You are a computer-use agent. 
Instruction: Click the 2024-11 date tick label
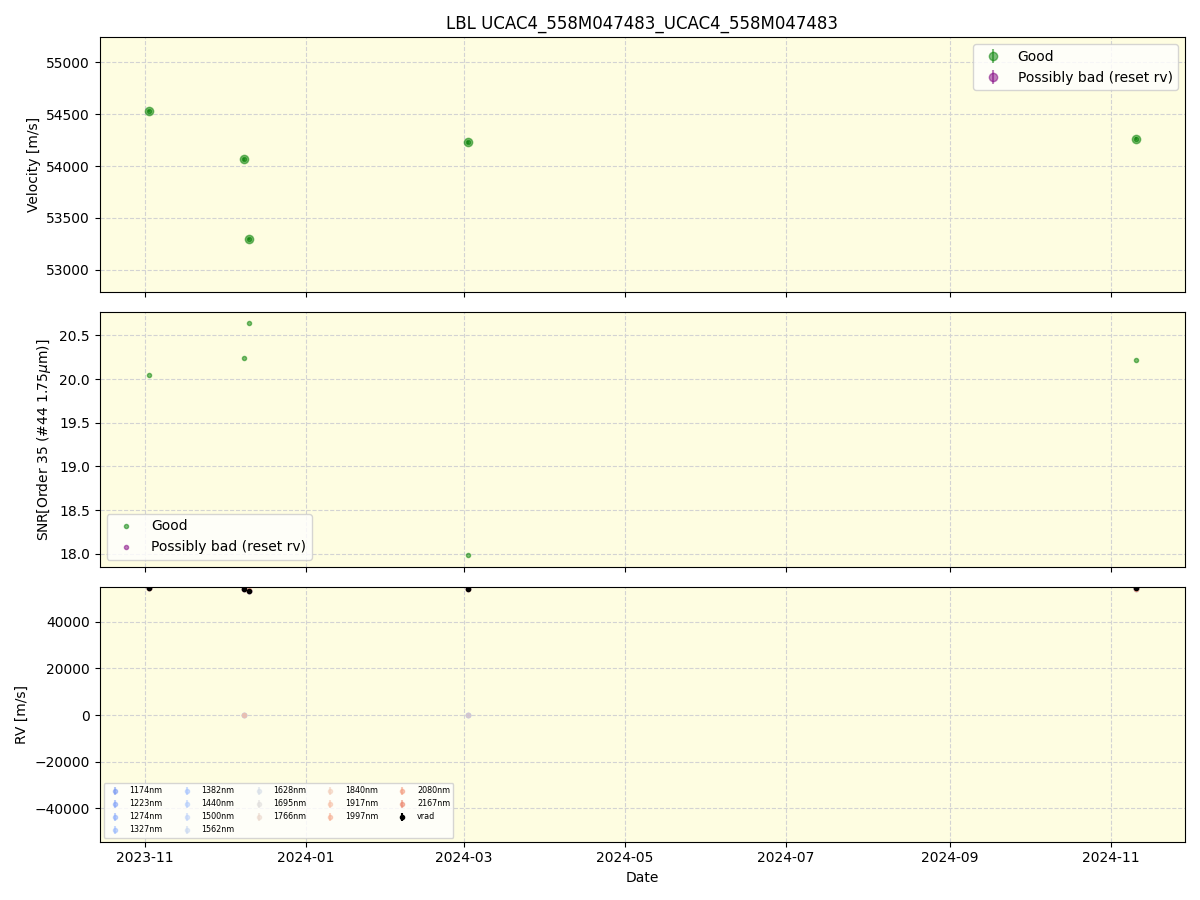(1111, 855)
